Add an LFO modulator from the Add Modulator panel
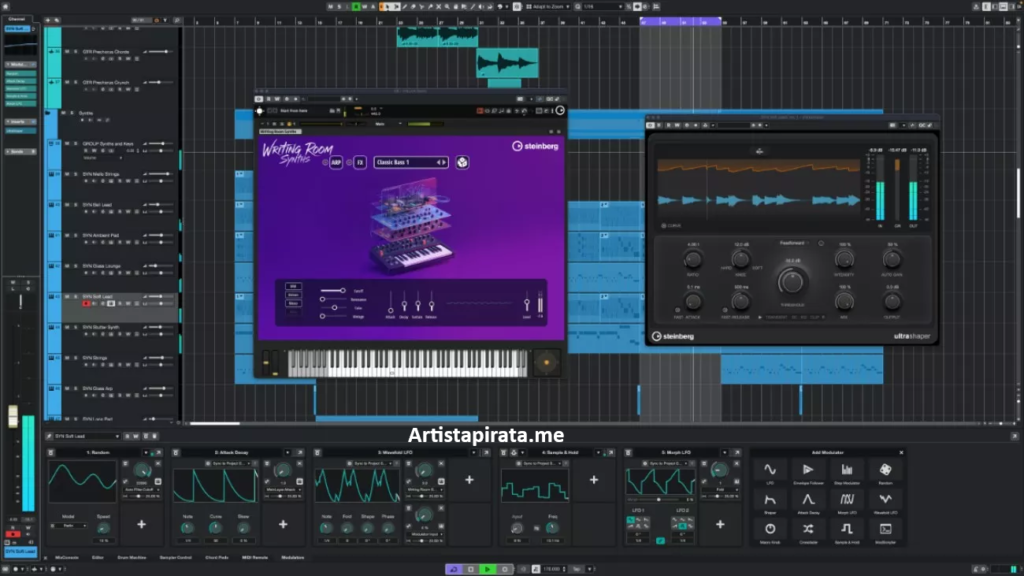This screenshot has height=576, width=1024. (x=770, y=468)
